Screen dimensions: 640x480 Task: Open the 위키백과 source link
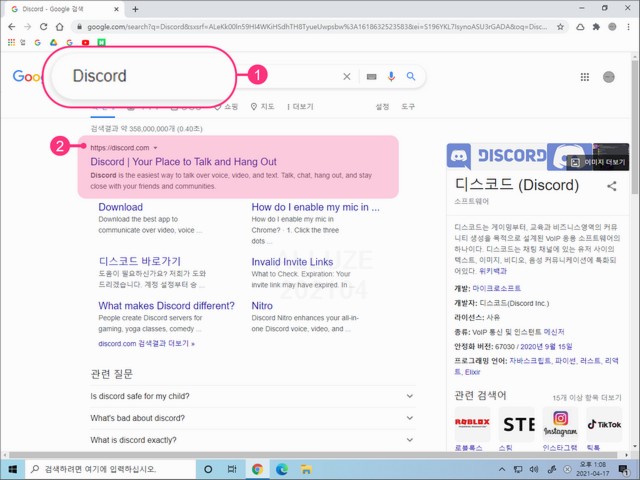[x=493, y=271]
